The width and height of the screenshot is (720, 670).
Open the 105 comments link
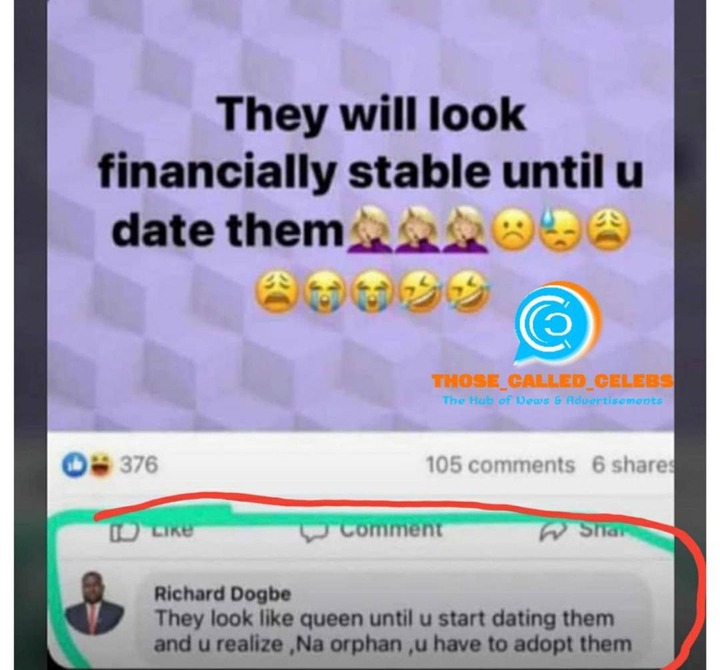point(500,465)
